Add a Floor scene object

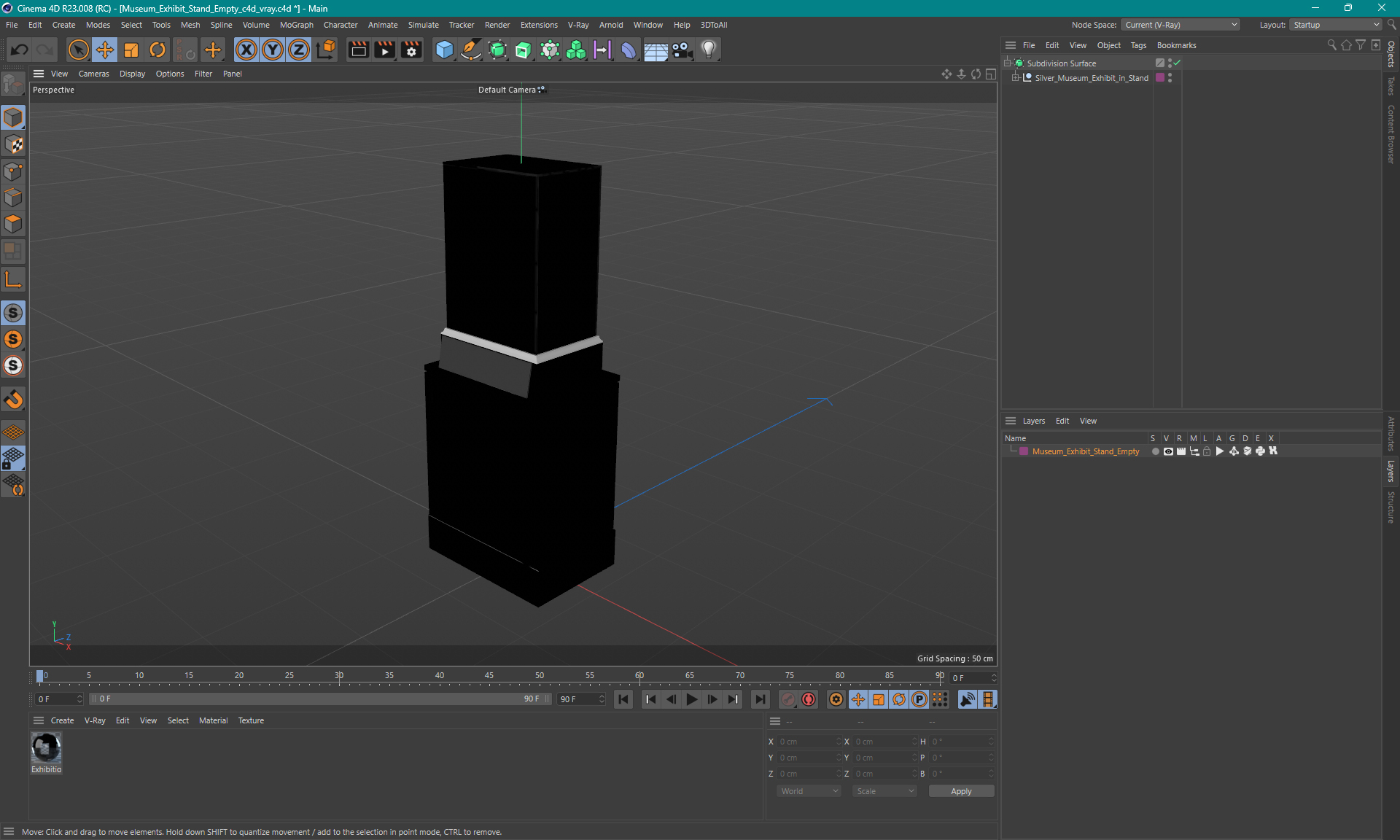(x=656, y=50)
